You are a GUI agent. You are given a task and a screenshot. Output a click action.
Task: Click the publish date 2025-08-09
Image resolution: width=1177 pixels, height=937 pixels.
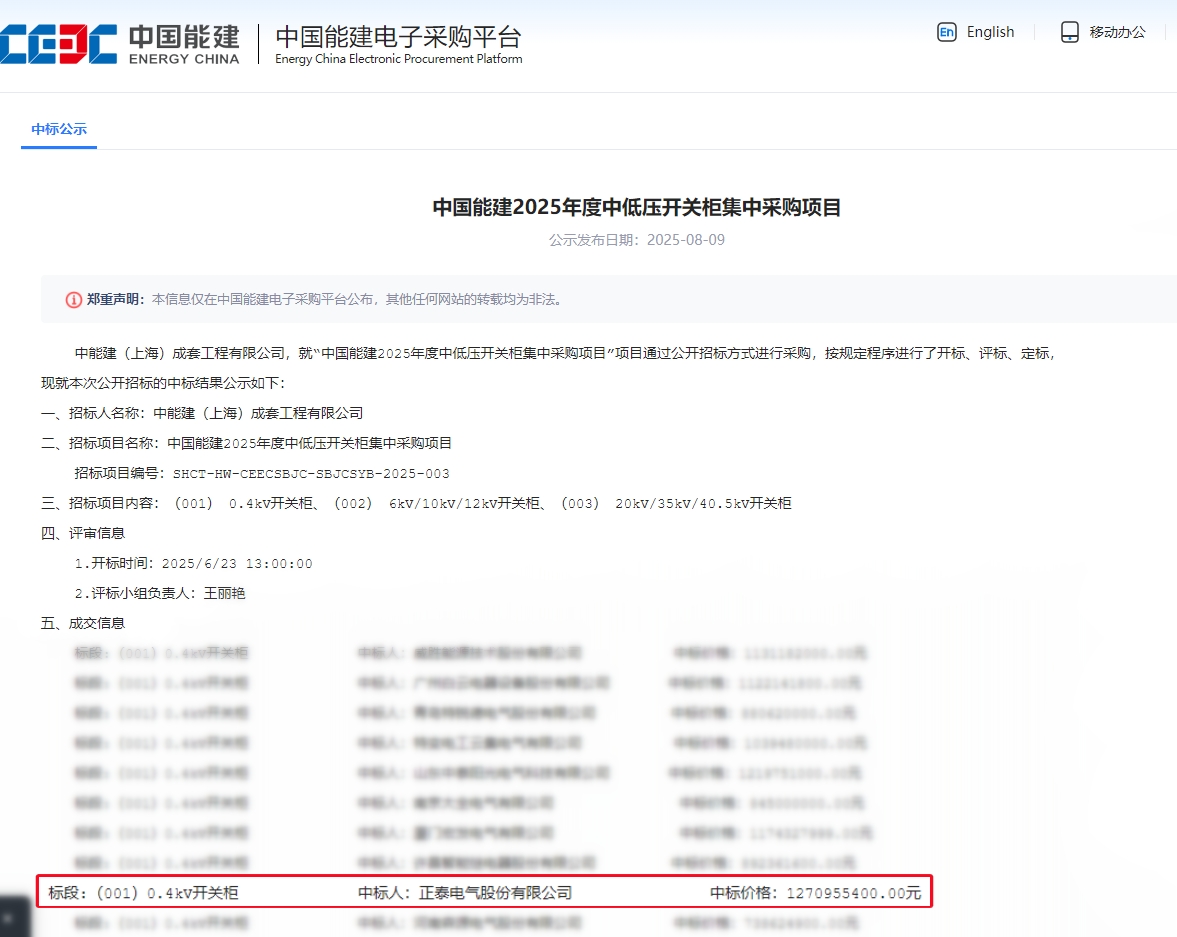point(685,240)
